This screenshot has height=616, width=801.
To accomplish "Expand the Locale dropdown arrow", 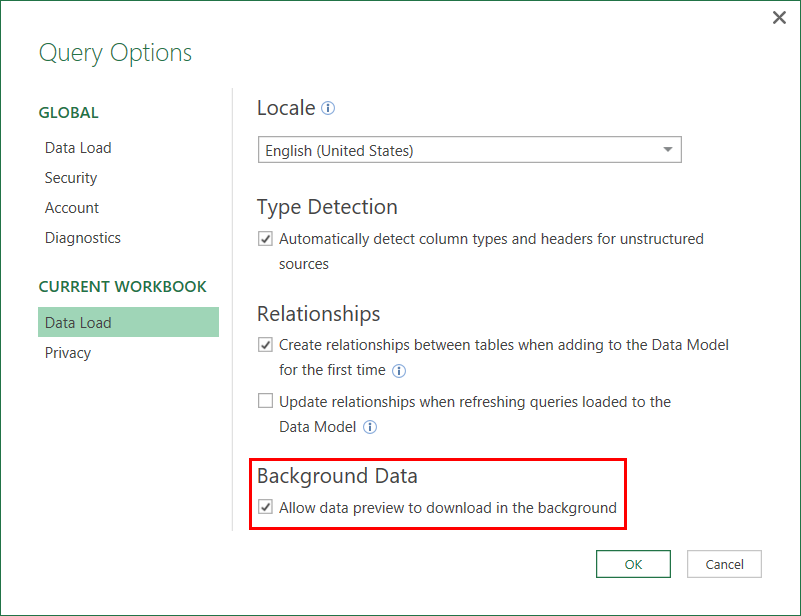I will tap(668, 151).
